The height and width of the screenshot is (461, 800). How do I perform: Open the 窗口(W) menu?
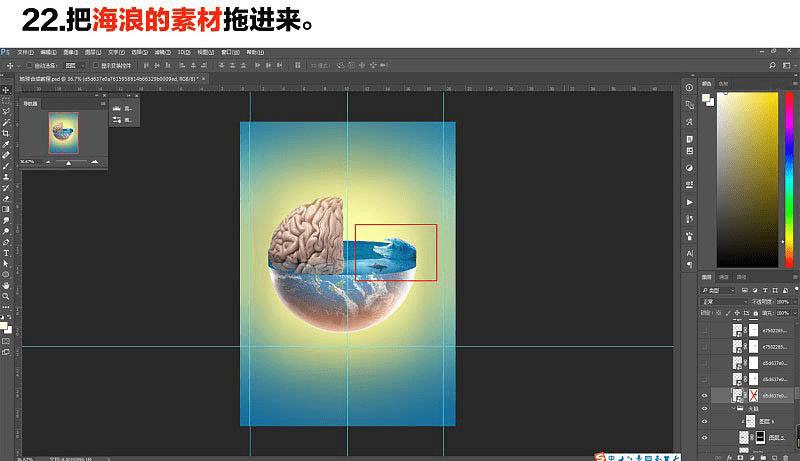230,53
